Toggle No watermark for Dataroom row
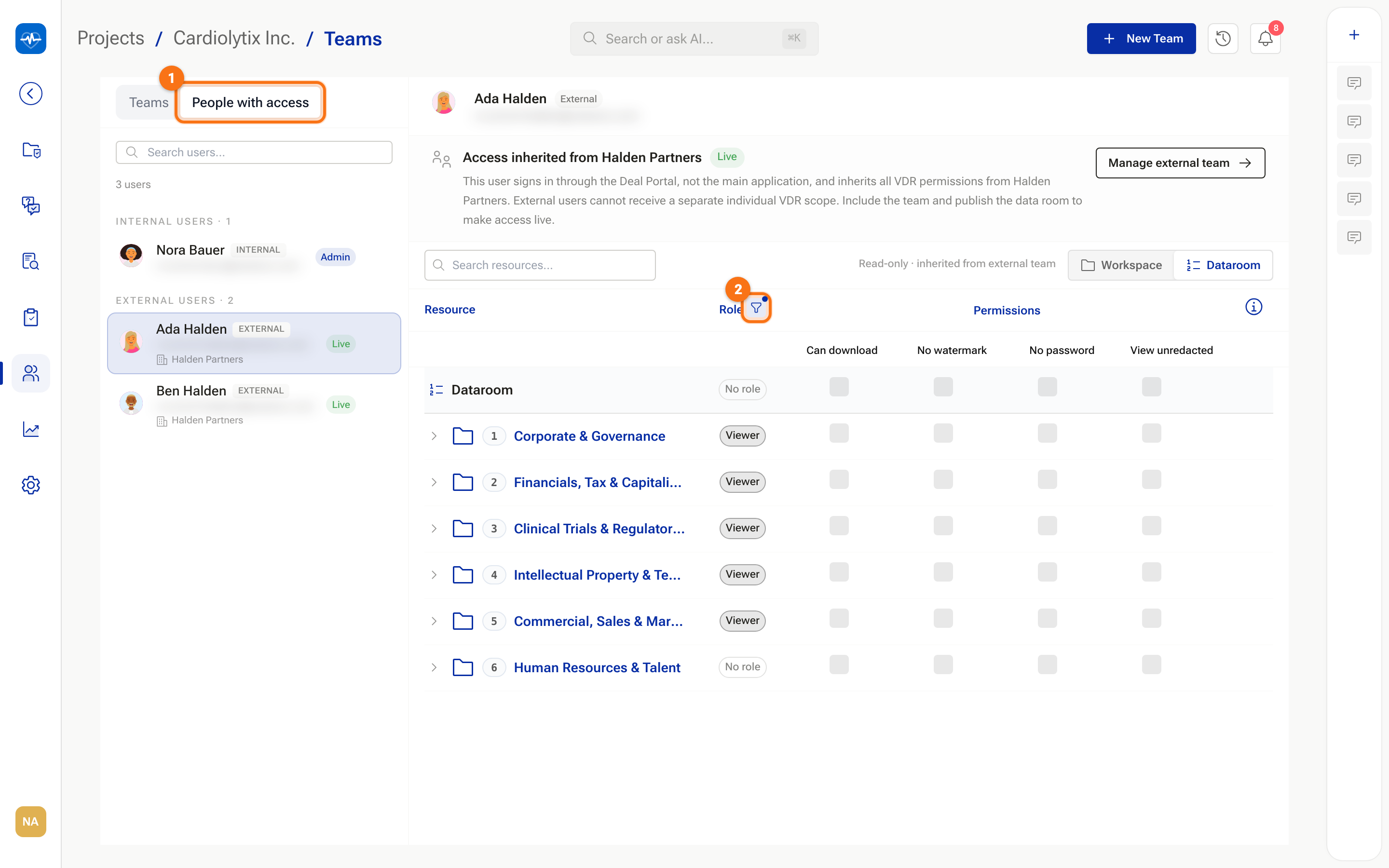The height and width of the screenshot is (868, 1389). (943, 387)
